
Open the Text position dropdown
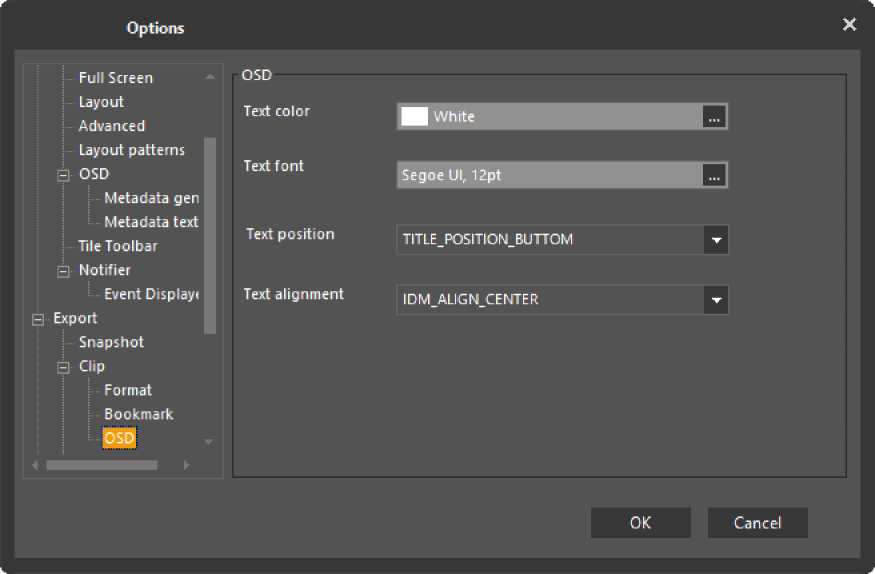coord(715,240)
